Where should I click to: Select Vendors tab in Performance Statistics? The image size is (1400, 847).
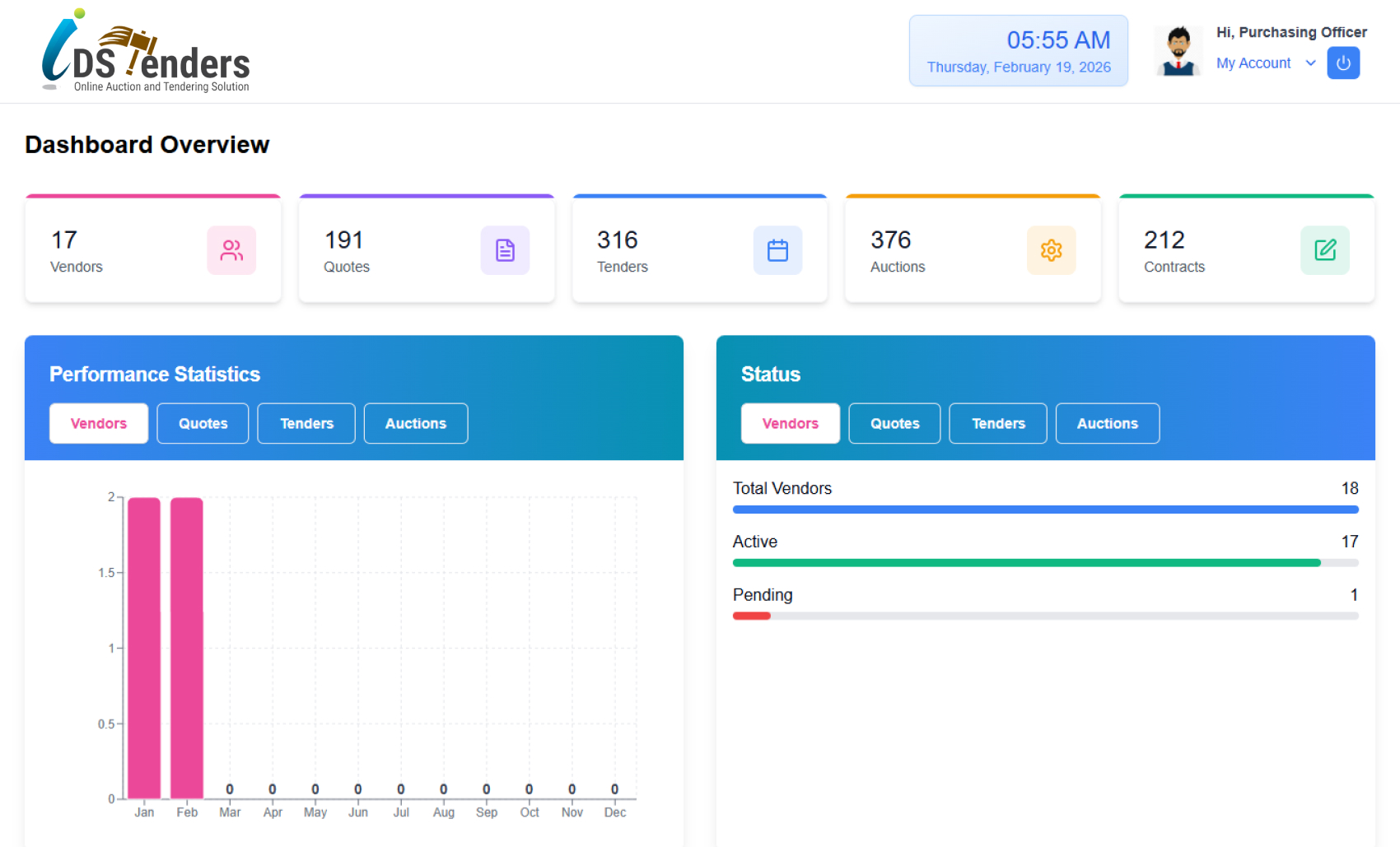point(99,423)
